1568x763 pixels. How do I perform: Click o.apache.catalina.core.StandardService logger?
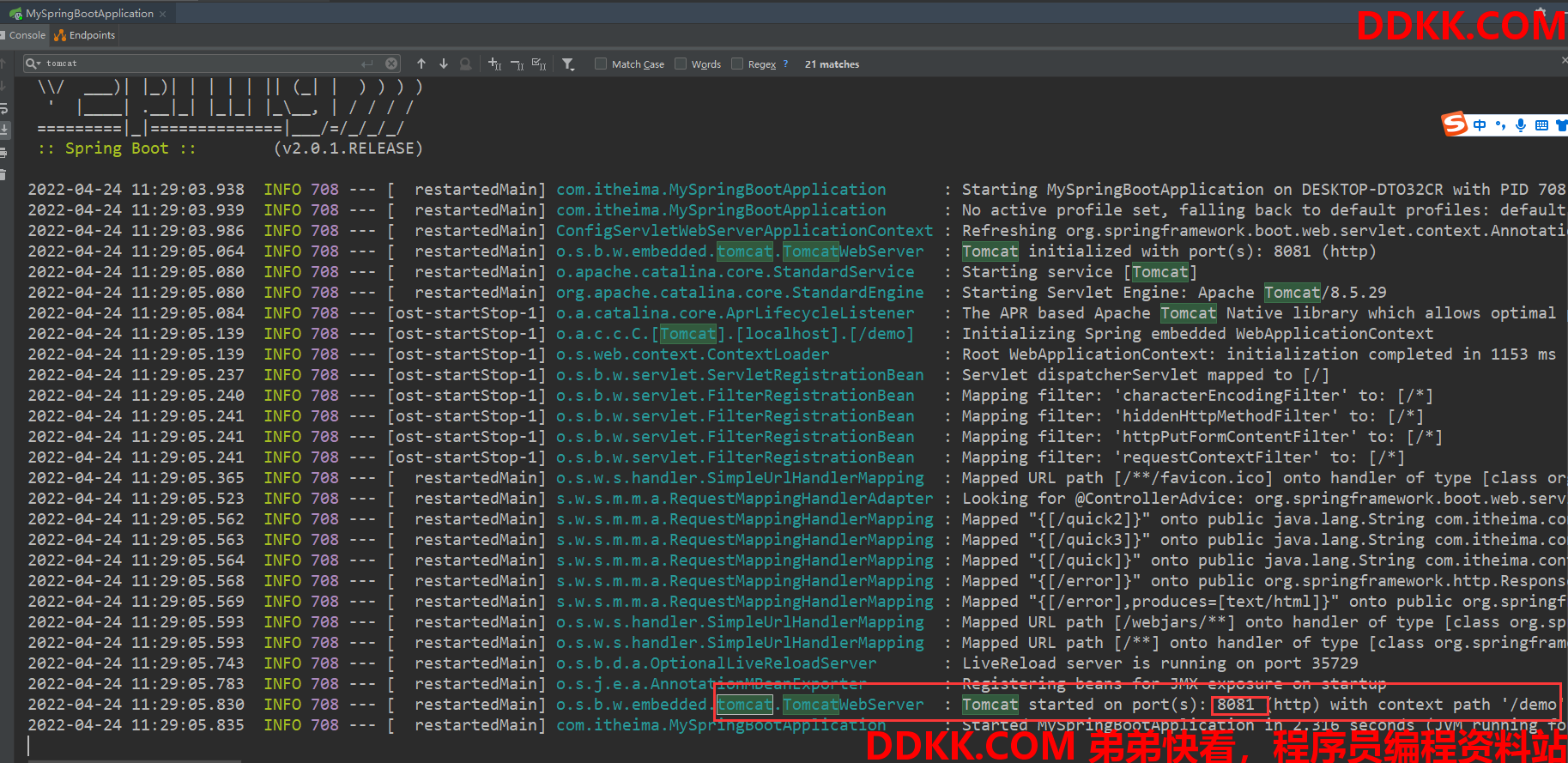736,272
